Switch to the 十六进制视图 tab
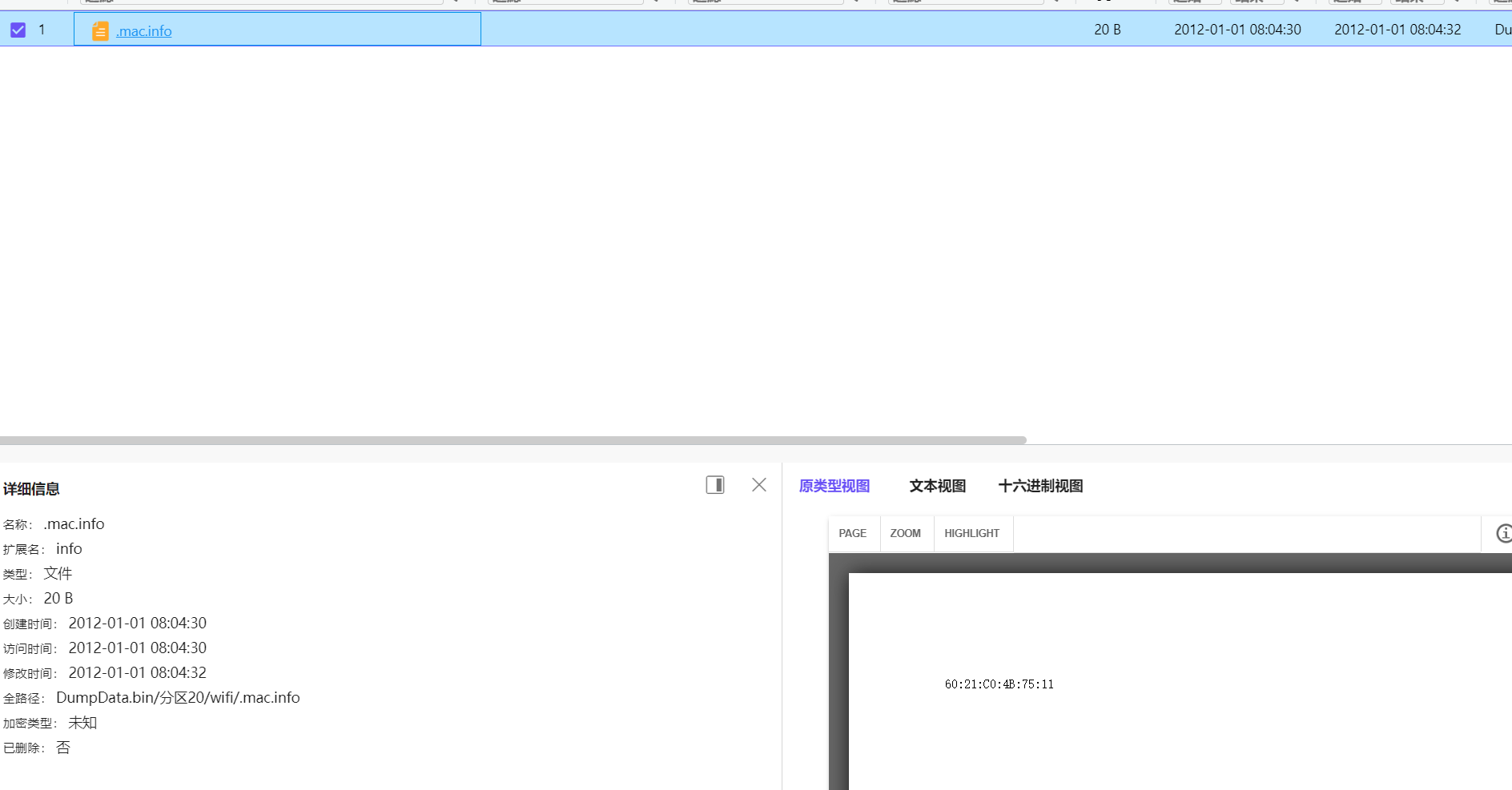Screen dimensions: 1512x790 (1040, 486)
